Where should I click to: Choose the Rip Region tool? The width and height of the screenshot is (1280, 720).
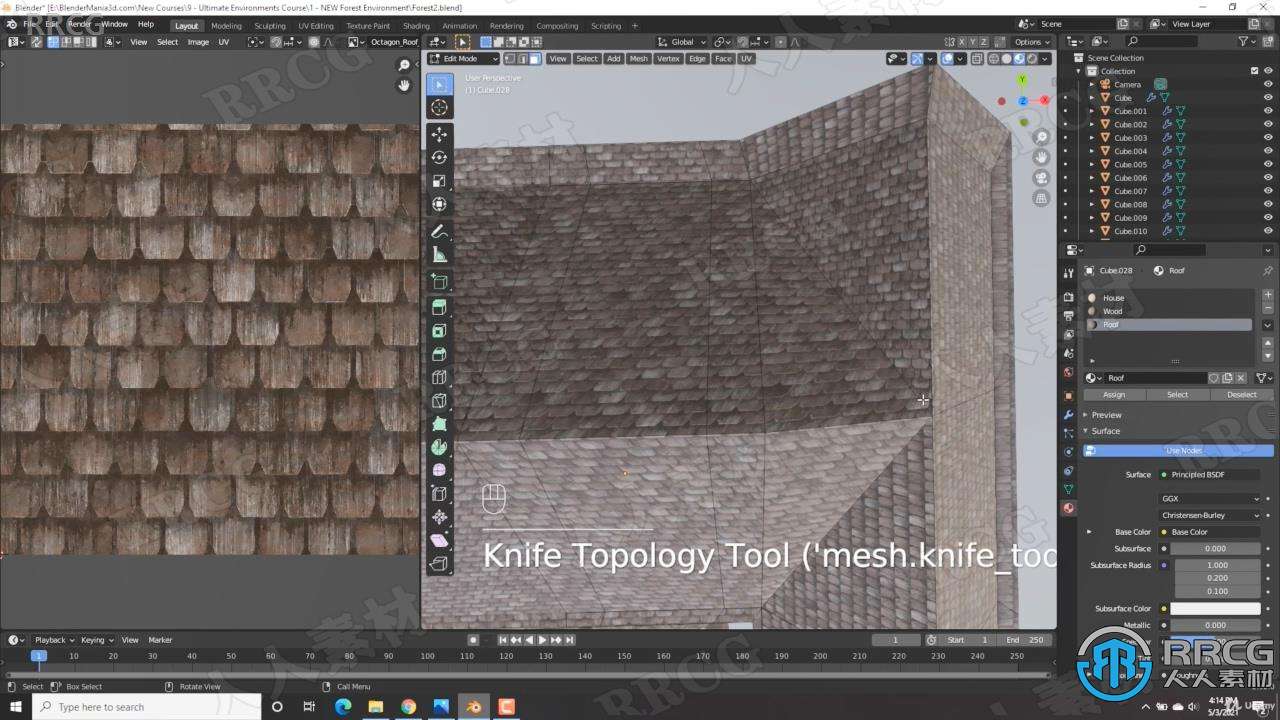[x=439, y=564]
